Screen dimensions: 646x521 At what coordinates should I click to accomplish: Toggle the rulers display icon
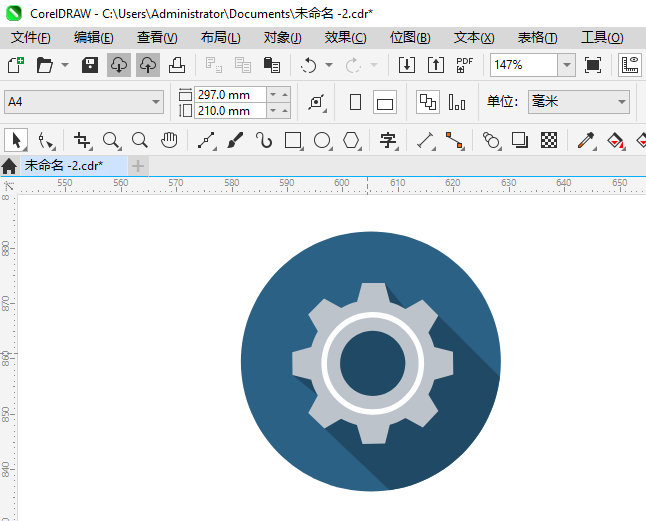[x=630, y=65]
